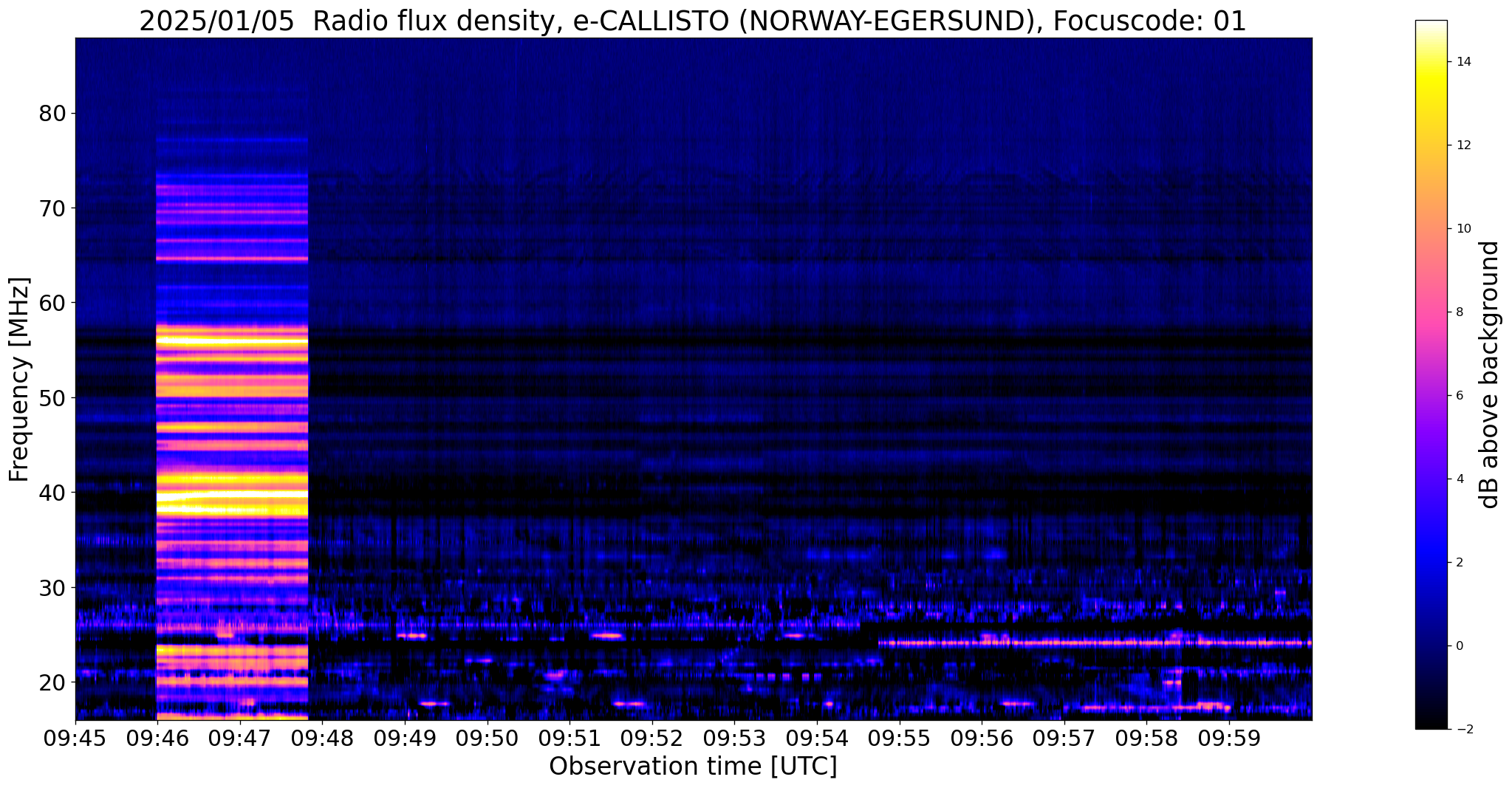Click the 'Frequency [MHz]' axis label
This screenshot has width=1512, height=788.
[19, 380]
